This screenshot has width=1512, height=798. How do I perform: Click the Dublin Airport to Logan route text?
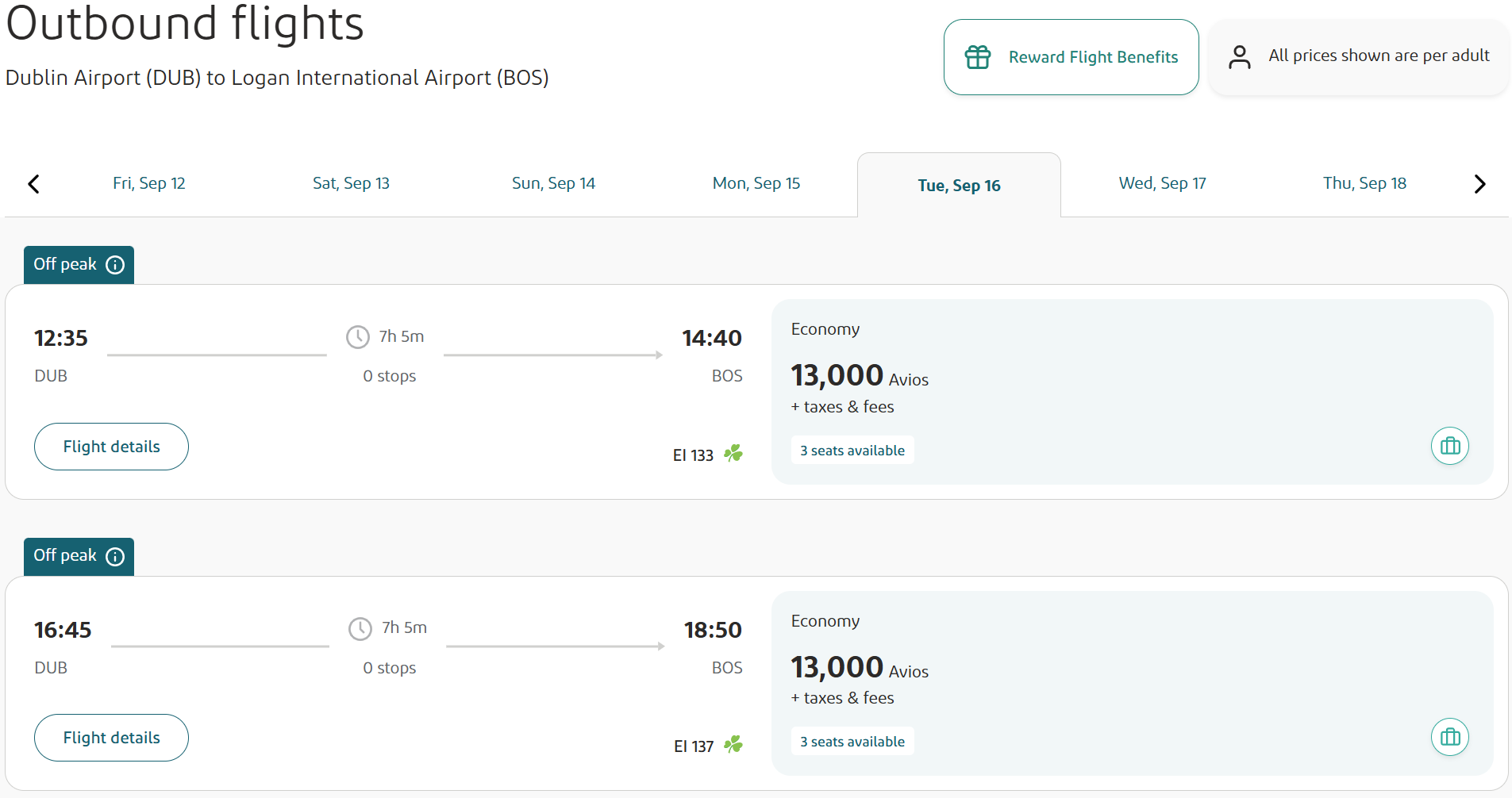(277, 78)
